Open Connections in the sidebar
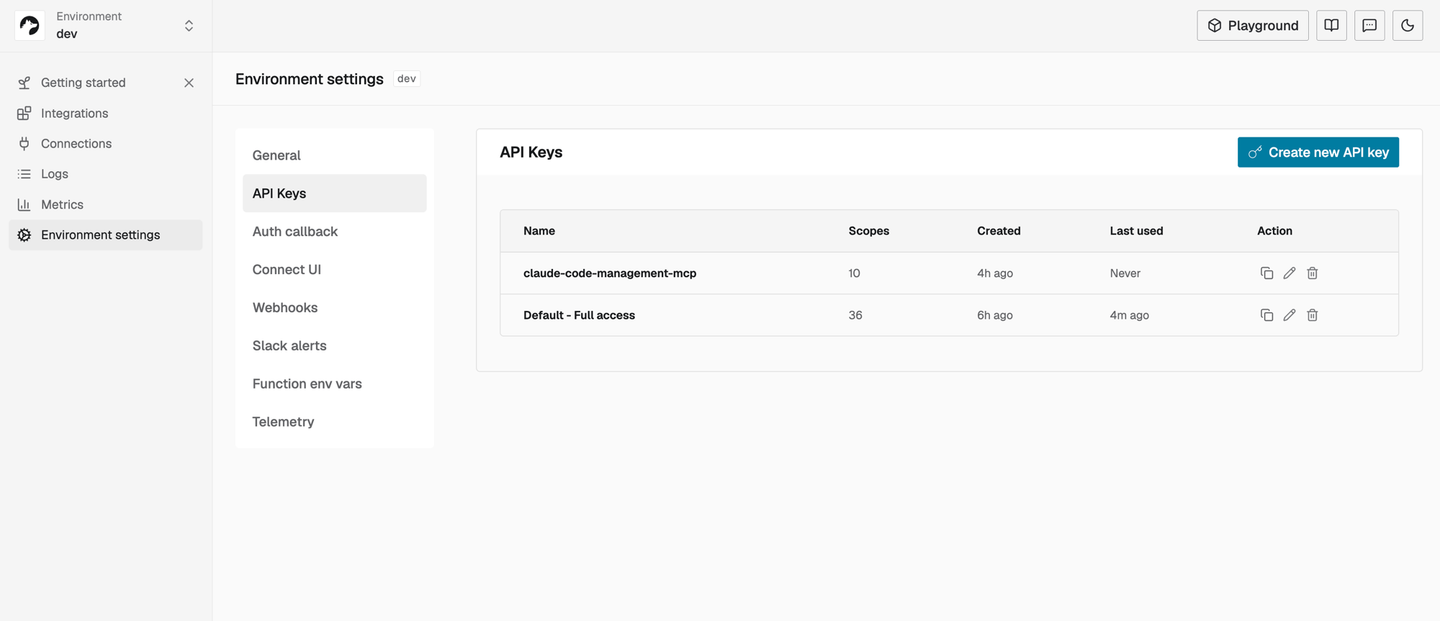Screen dimensions: 1440x621 [106, 144]
